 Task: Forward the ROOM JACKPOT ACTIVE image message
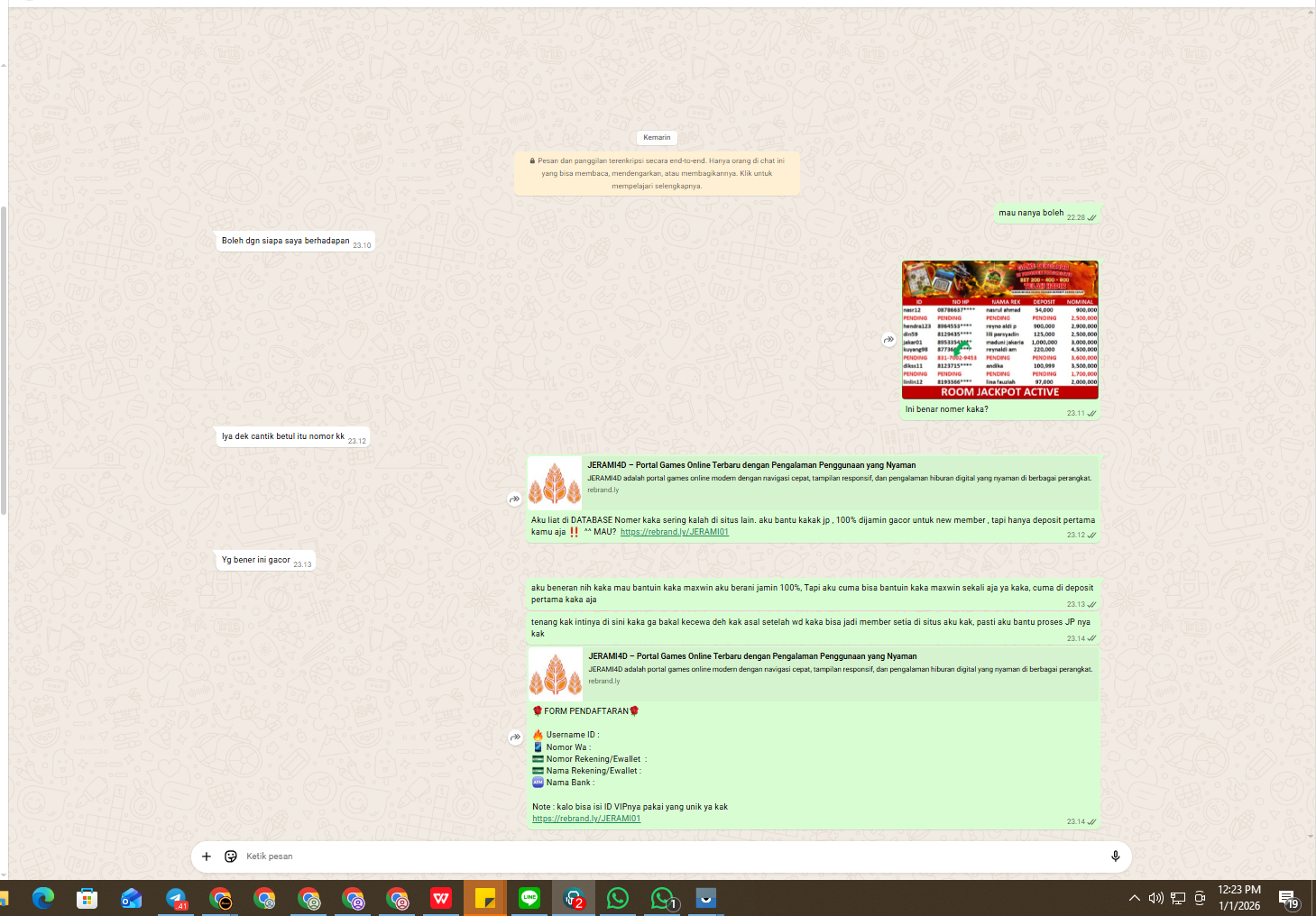pyautogui.click(x=888, y=340)
